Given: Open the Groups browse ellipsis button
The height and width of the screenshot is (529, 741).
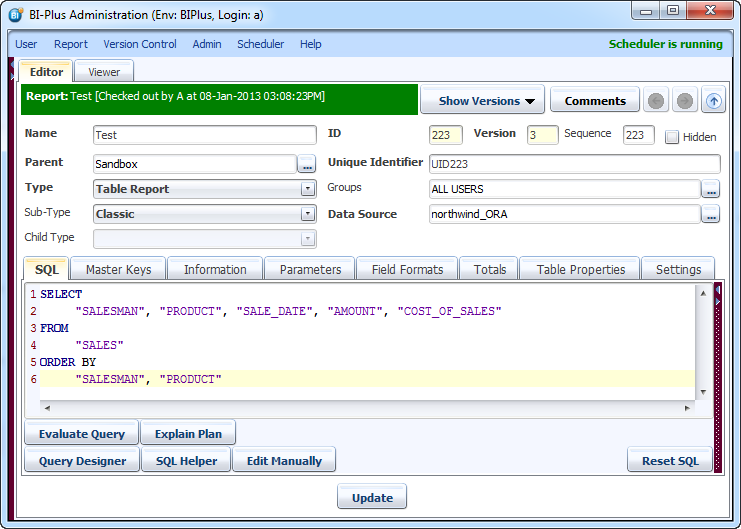Looking at the screenshot, I should pos(710,189).
